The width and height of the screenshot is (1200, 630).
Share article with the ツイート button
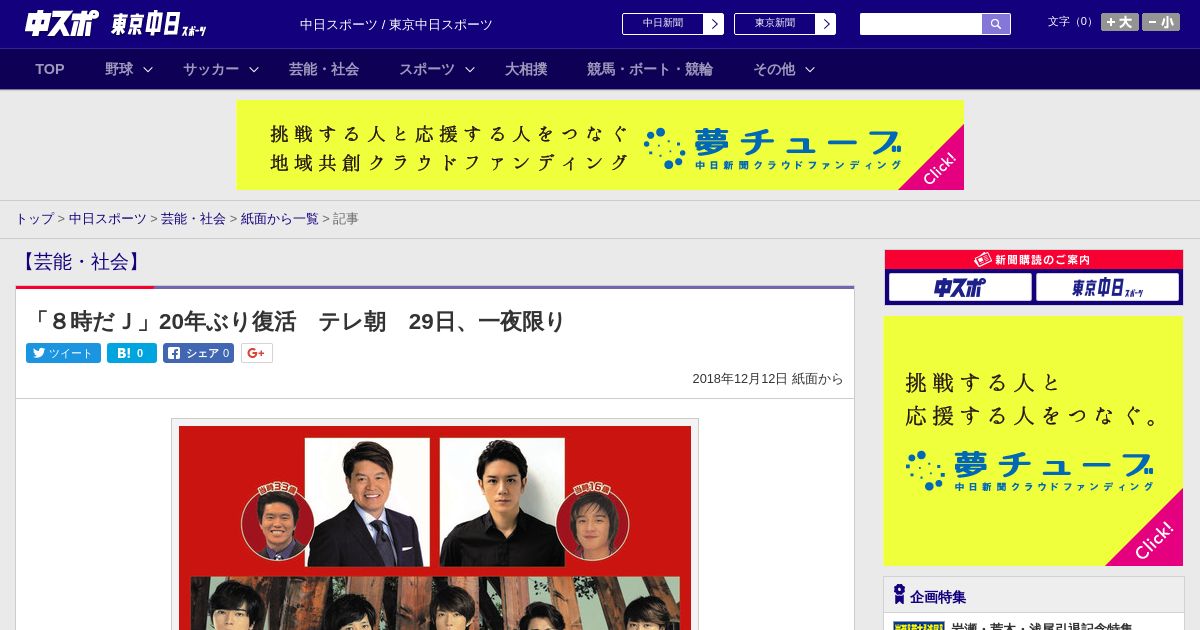(63, 353)
